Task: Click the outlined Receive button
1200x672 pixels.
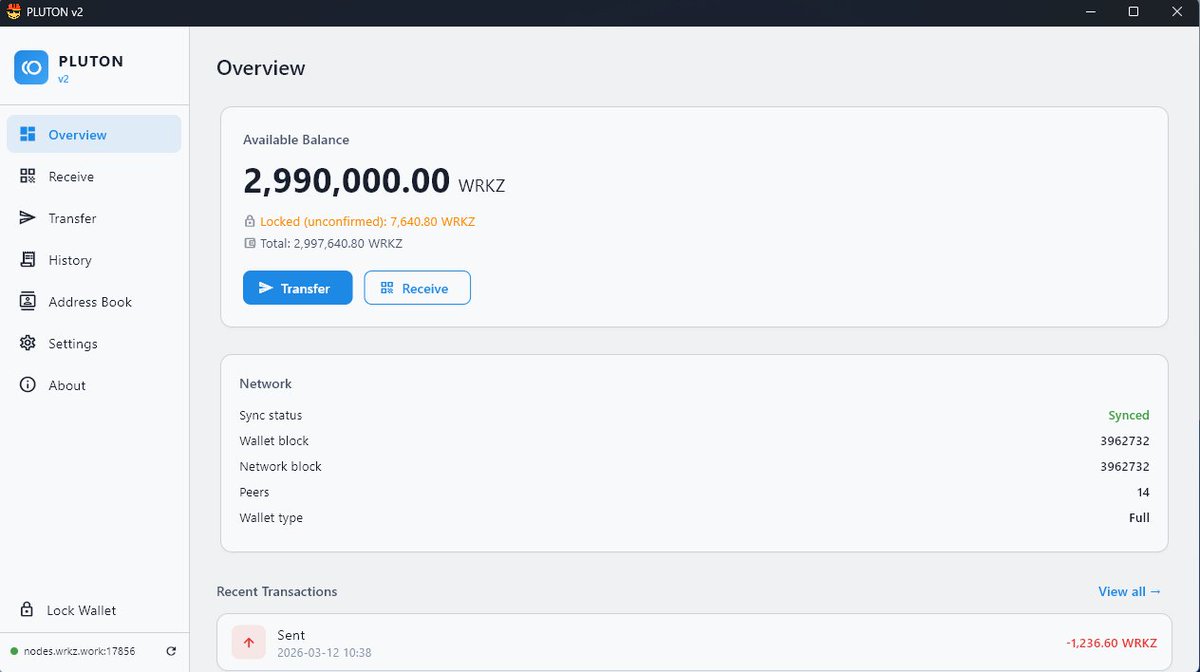Action: 417,287
